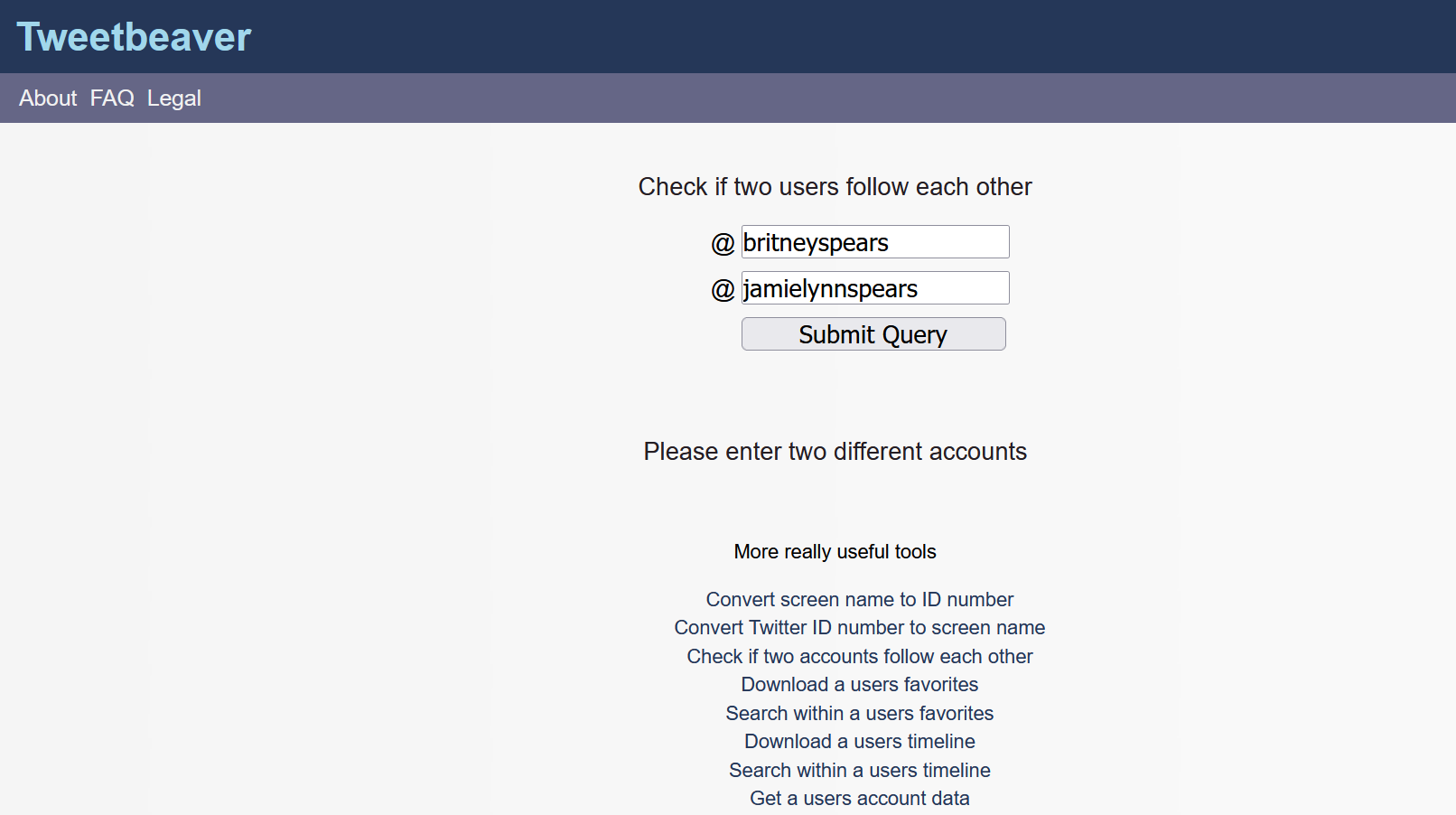Image resolution: width=1456 pixels, height=815 pixels.
Task: Click the Tweetbeaver logo title
Action: click(134, 37)
